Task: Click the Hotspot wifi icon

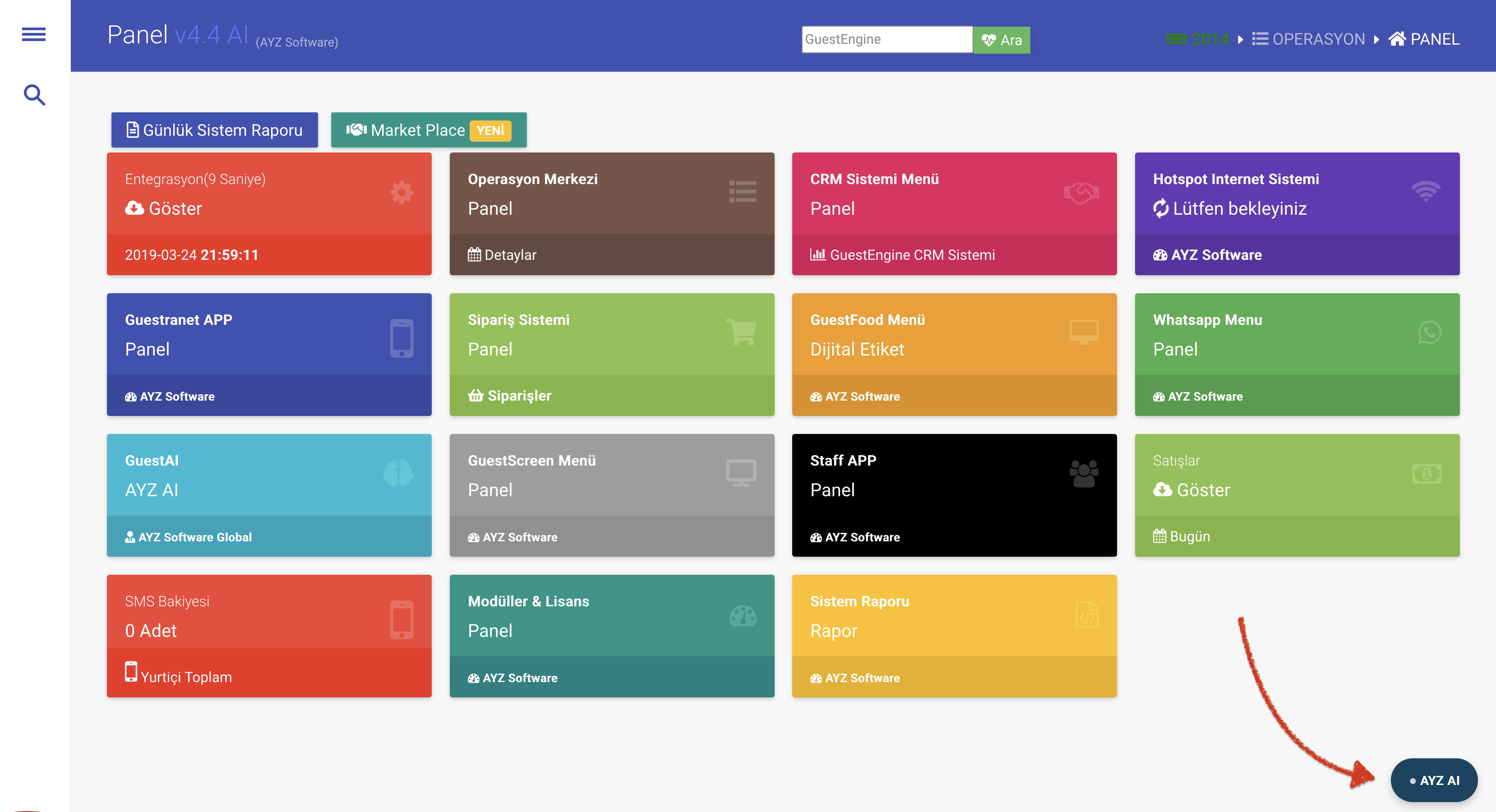Action: (1426, 191)
